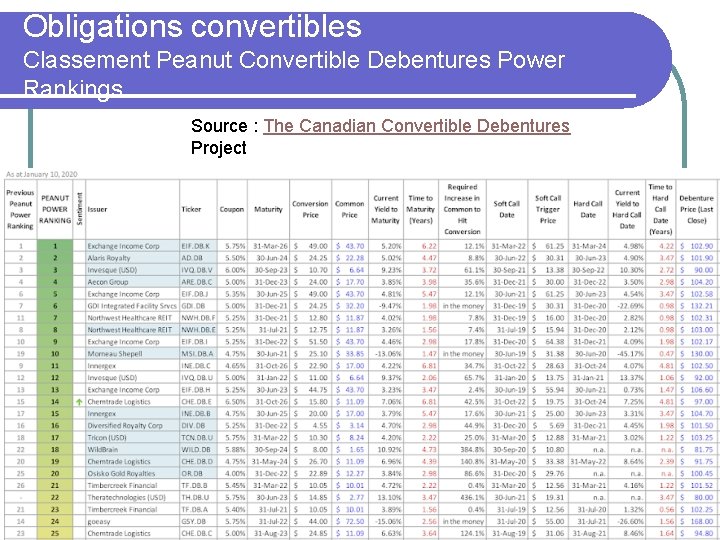Select the Morneau Shepell issuer cell
The width and height of the screenshot is (720, 540).
(132, 354)
